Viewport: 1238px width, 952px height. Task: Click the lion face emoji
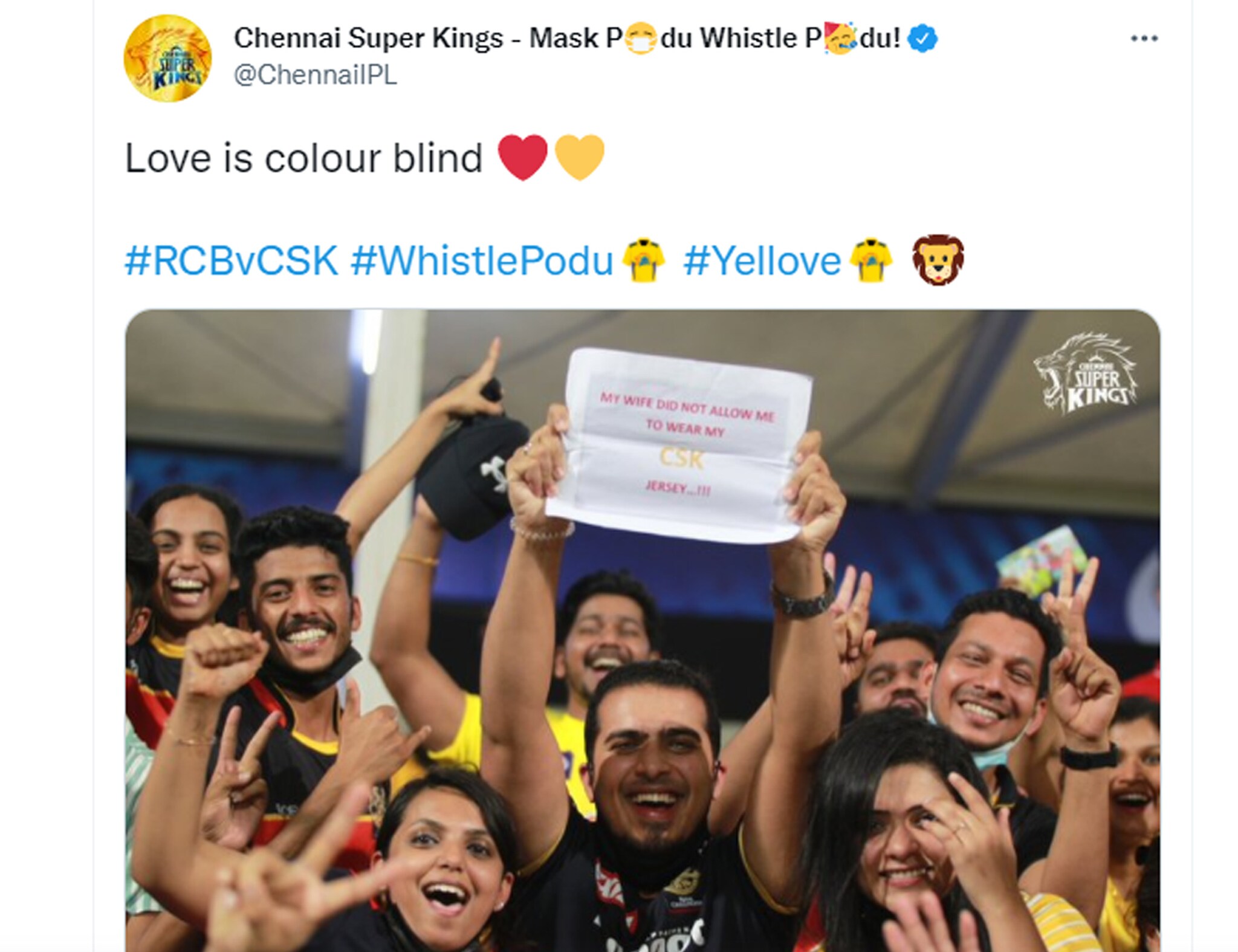tap(938, 260)
